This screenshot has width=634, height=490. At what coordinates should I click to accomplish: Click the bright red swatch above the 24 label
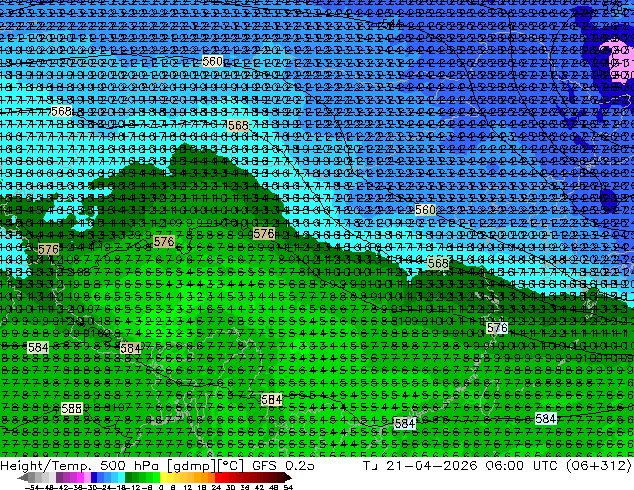[x=219, y=478]
